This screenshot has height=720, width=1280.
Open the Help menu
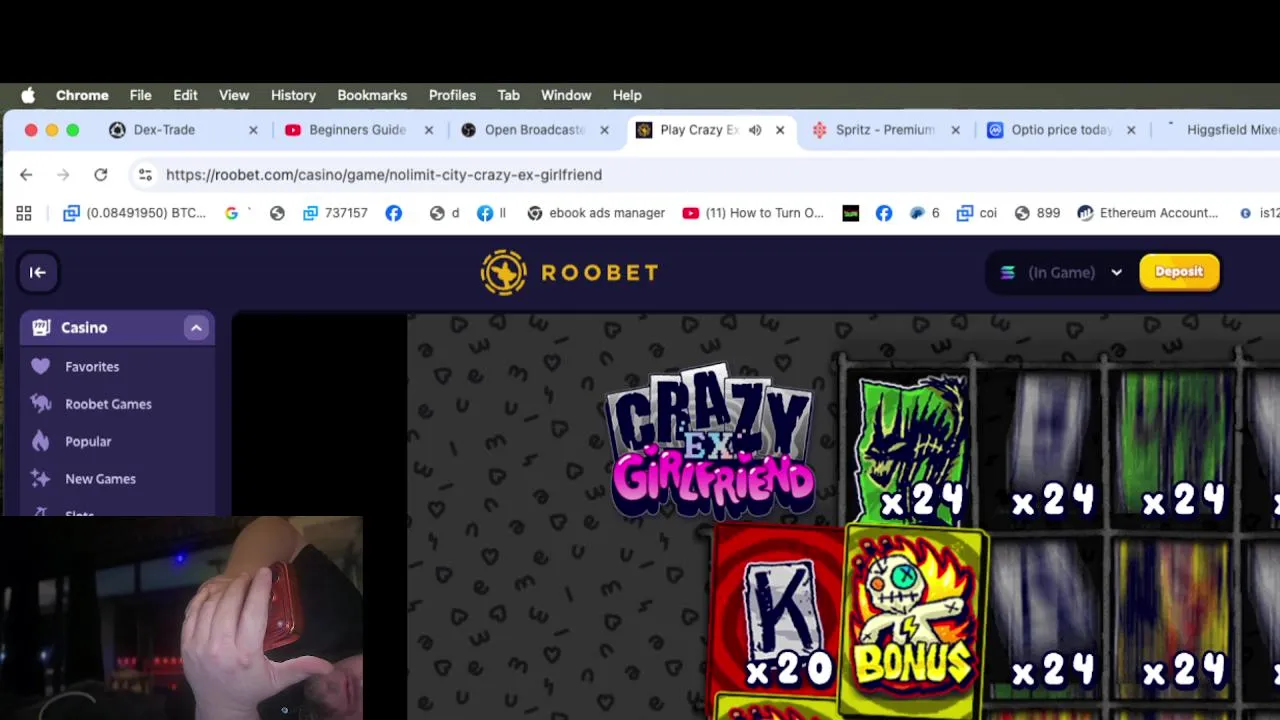click(627, 95)
